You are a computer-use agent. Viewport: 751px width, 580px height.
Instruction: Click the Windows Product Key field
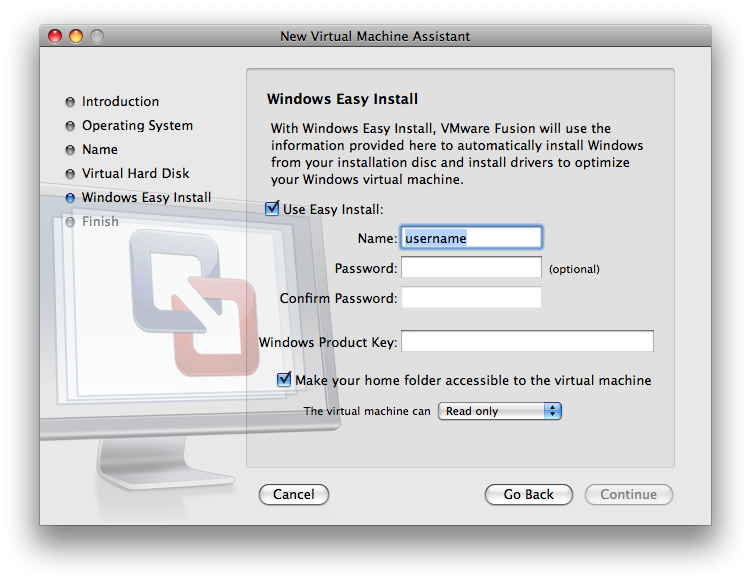527,341
